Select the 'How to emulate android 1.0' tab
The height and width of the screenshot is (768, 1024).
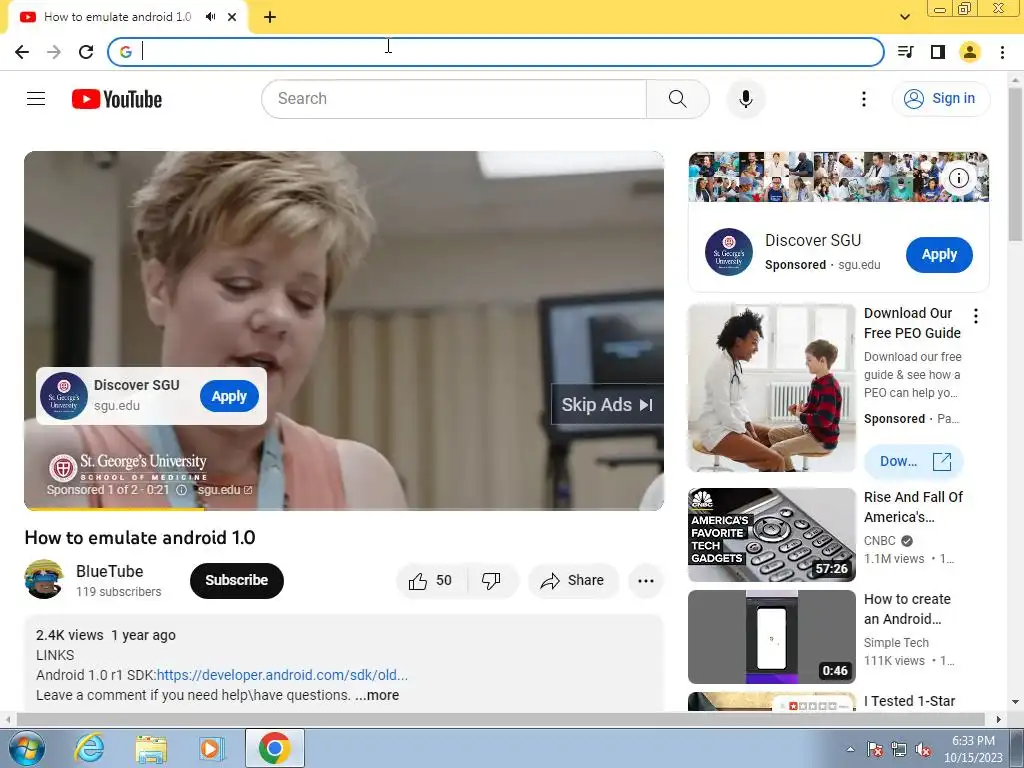tap(118, 17)
